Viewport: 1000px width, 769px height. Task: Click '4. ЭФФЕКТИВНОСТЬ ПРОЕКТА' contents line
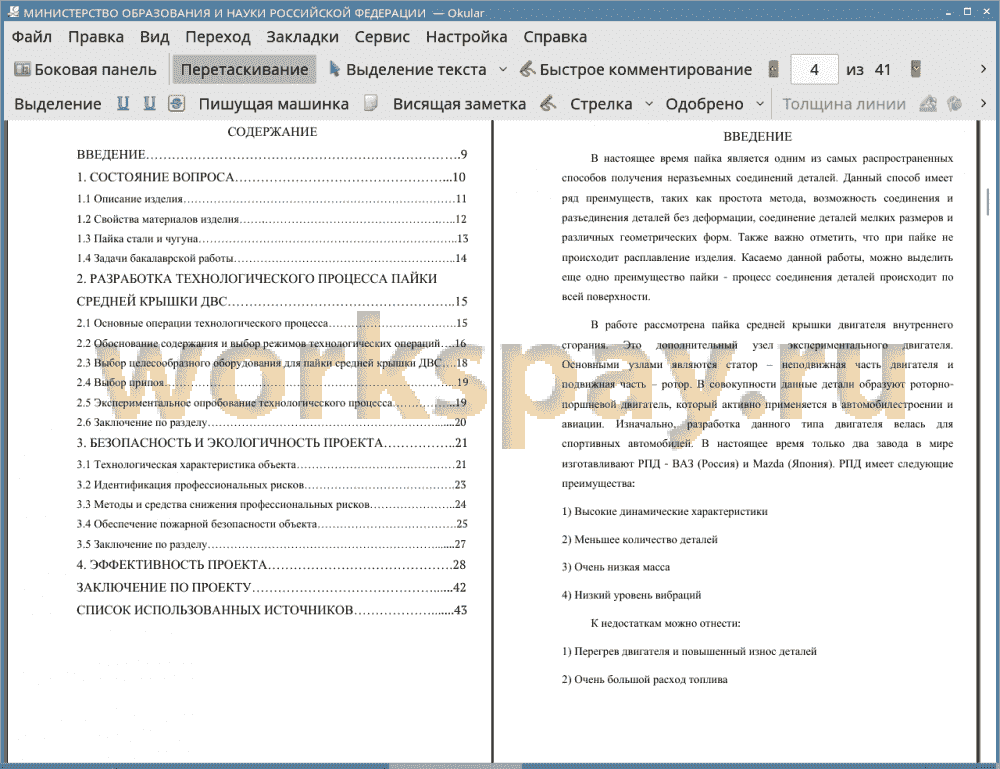coord(272,565)
